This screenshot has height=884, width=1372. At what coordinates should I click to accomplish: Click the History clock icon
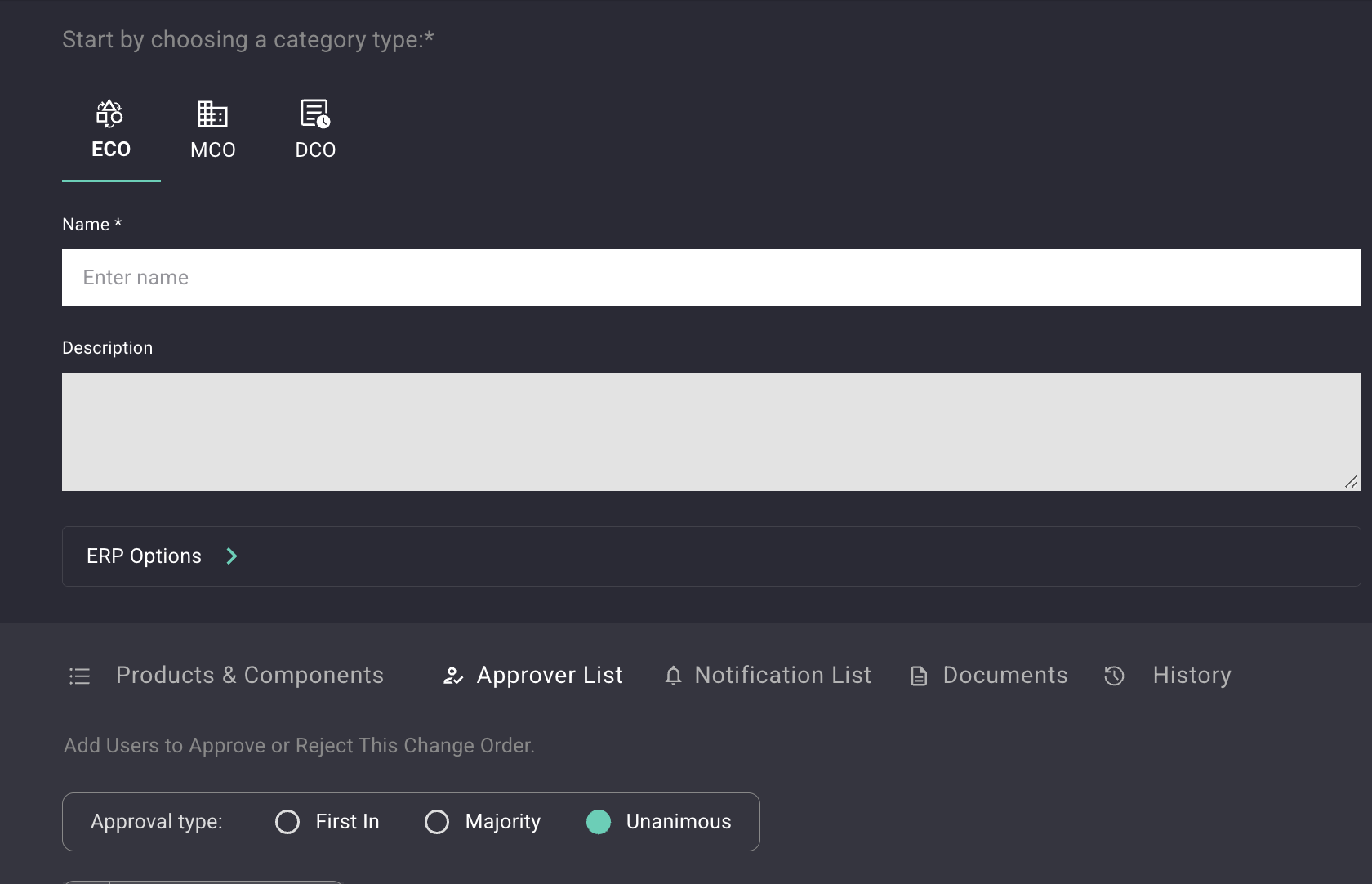[1114, 676]
